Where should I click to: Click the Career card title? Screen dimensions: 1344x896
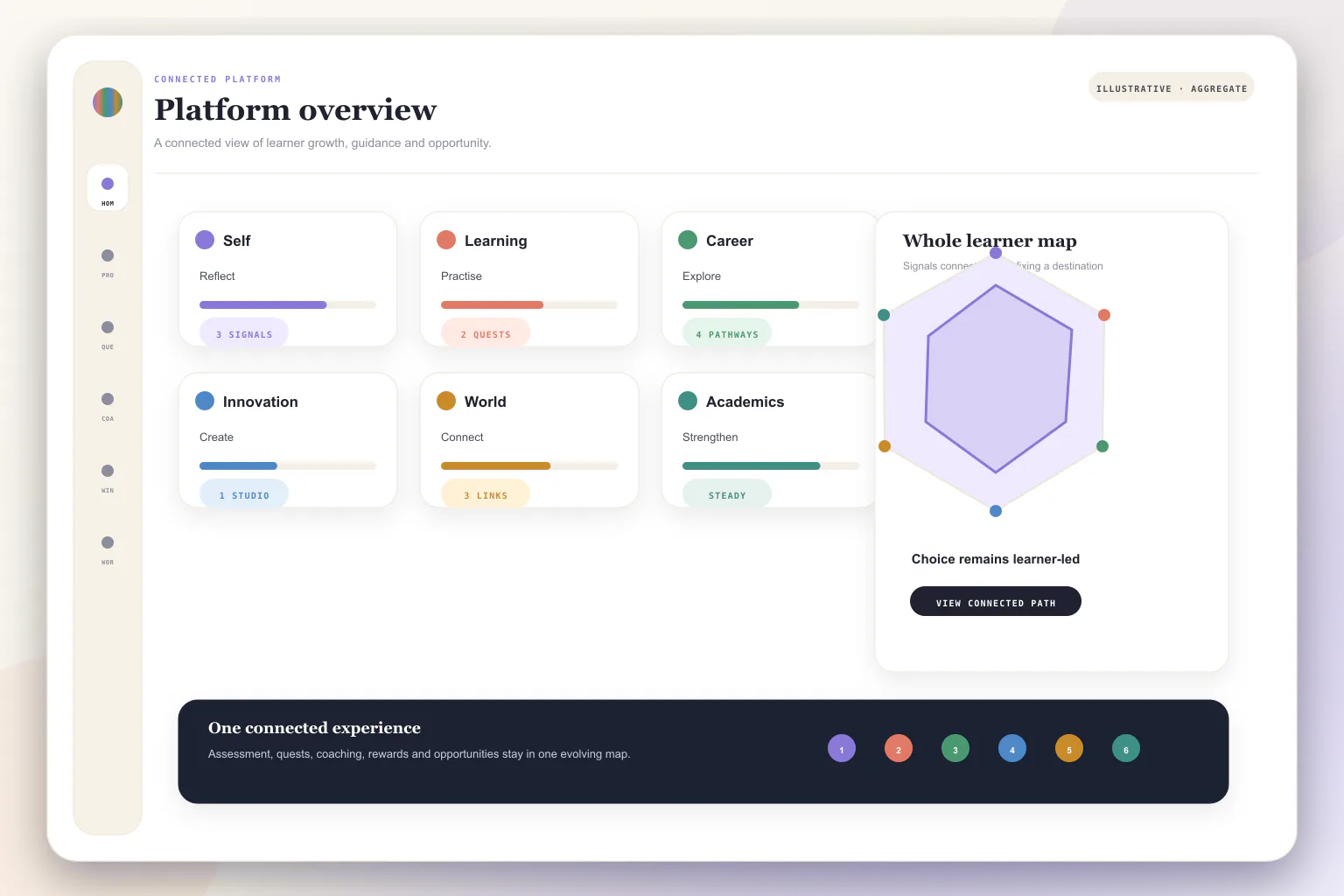point(730,241)
